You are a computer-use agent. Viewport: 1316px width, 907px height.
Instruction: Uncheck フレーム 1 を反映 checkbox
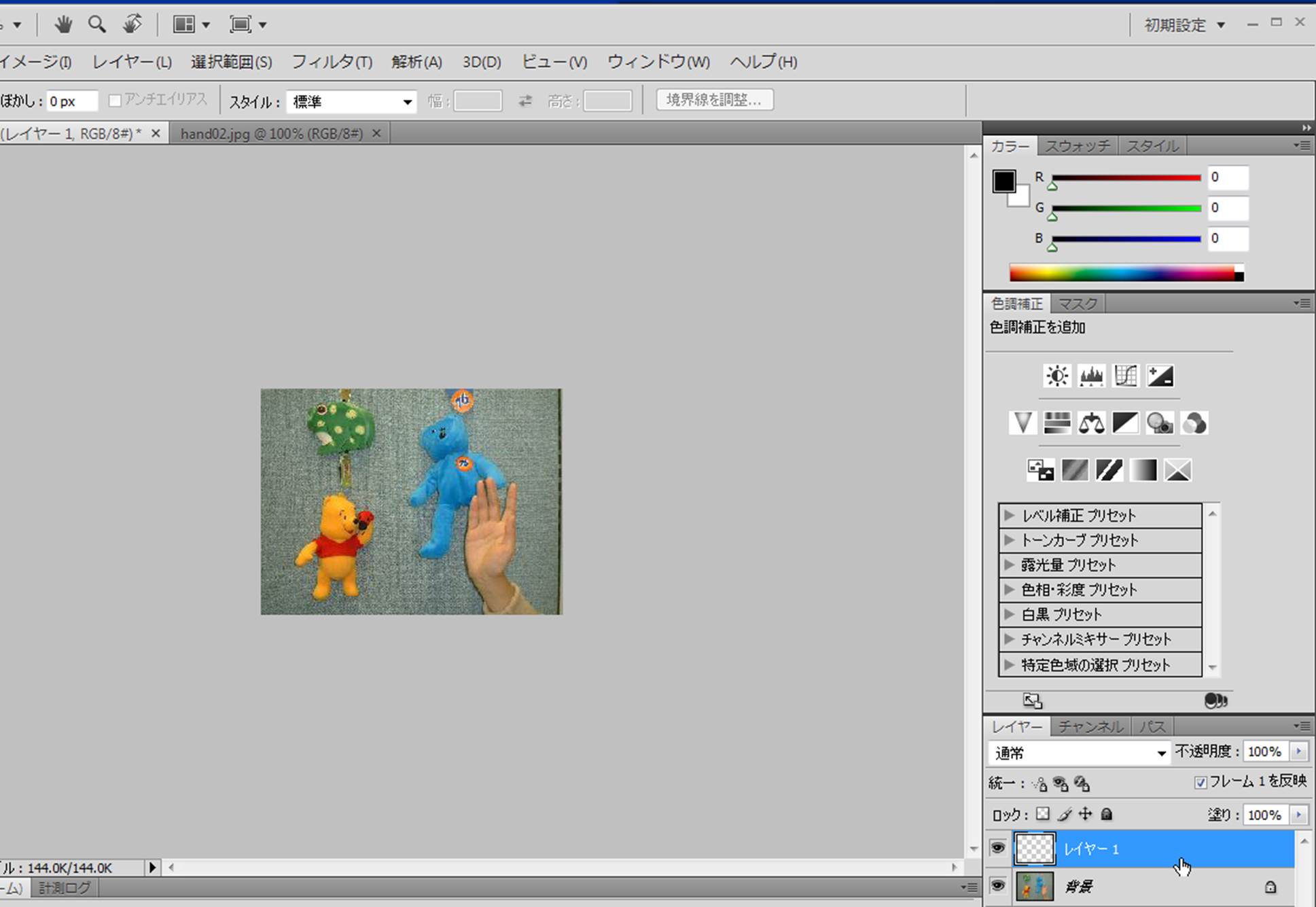click(1201, 783)
